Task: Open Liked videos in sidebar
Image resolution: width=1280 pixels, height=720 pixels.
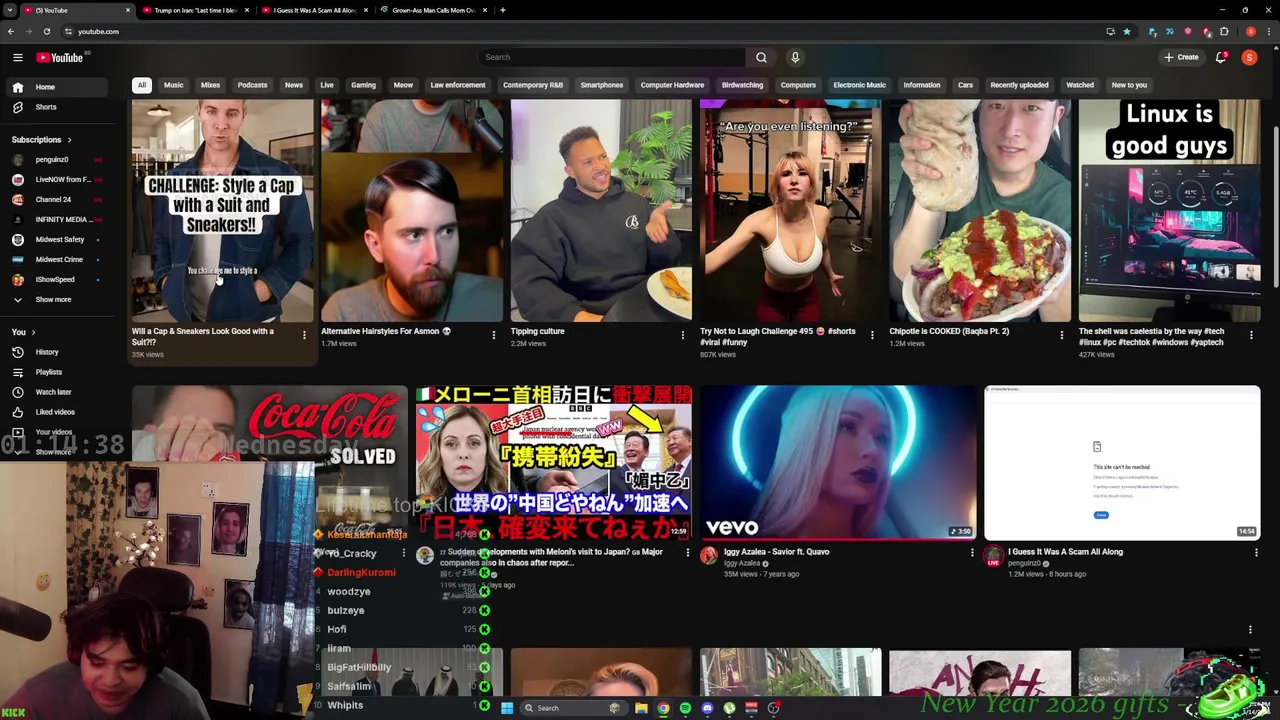Action: pyautogui.click(x=58, y=412)
